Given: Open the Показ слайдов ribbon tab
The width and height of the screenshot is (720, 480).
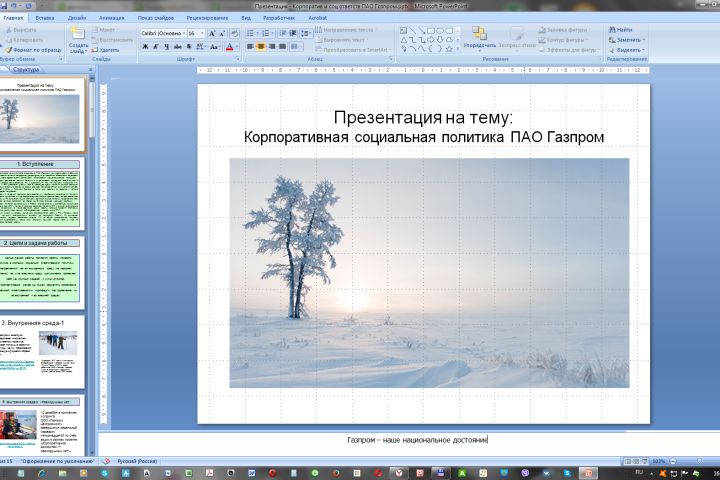Looking at the screenshot, I should pyautogui.click(x=156, y=18).
